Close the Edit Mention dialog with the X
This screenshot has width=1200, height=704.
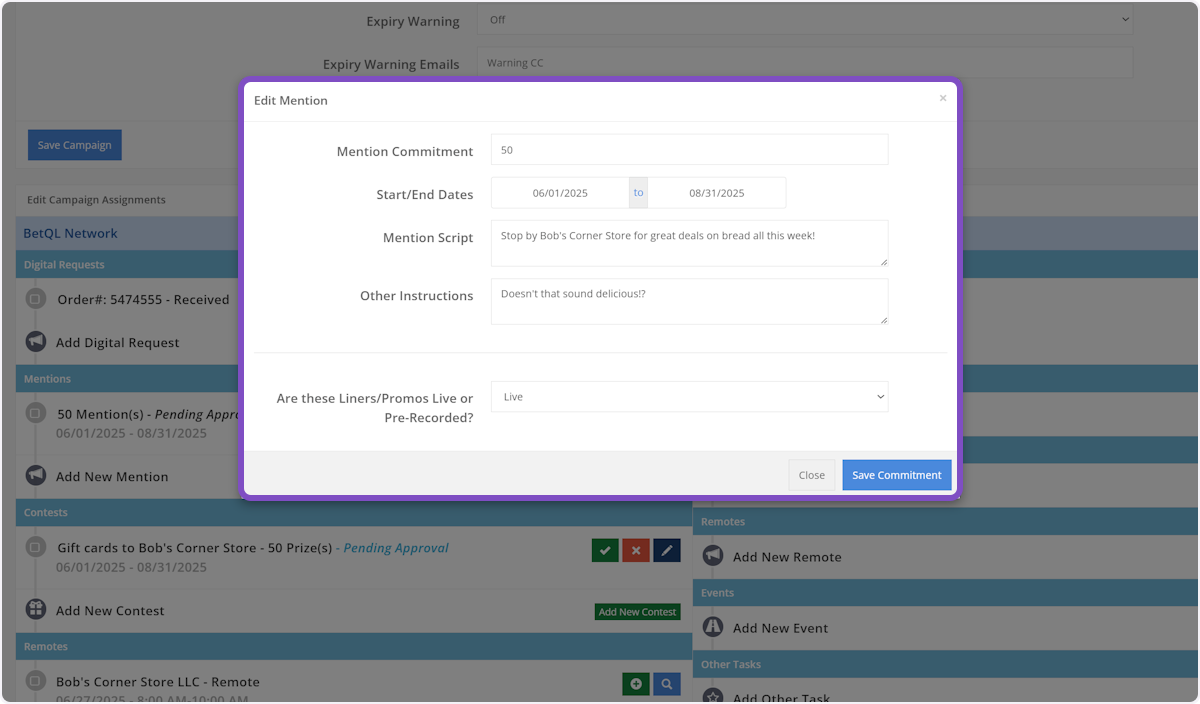click(942, 99)
